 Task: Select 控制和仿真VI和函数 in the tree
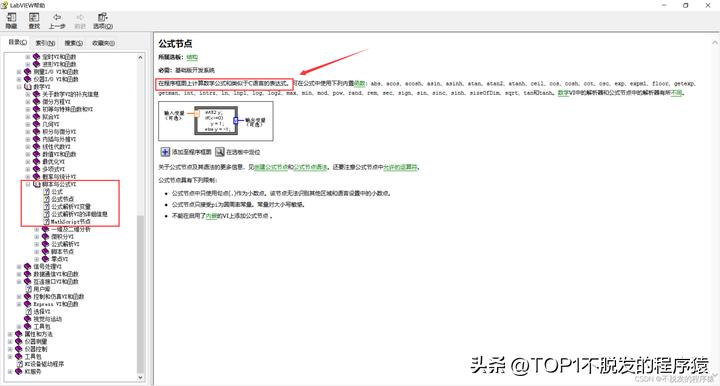point(59,296)
